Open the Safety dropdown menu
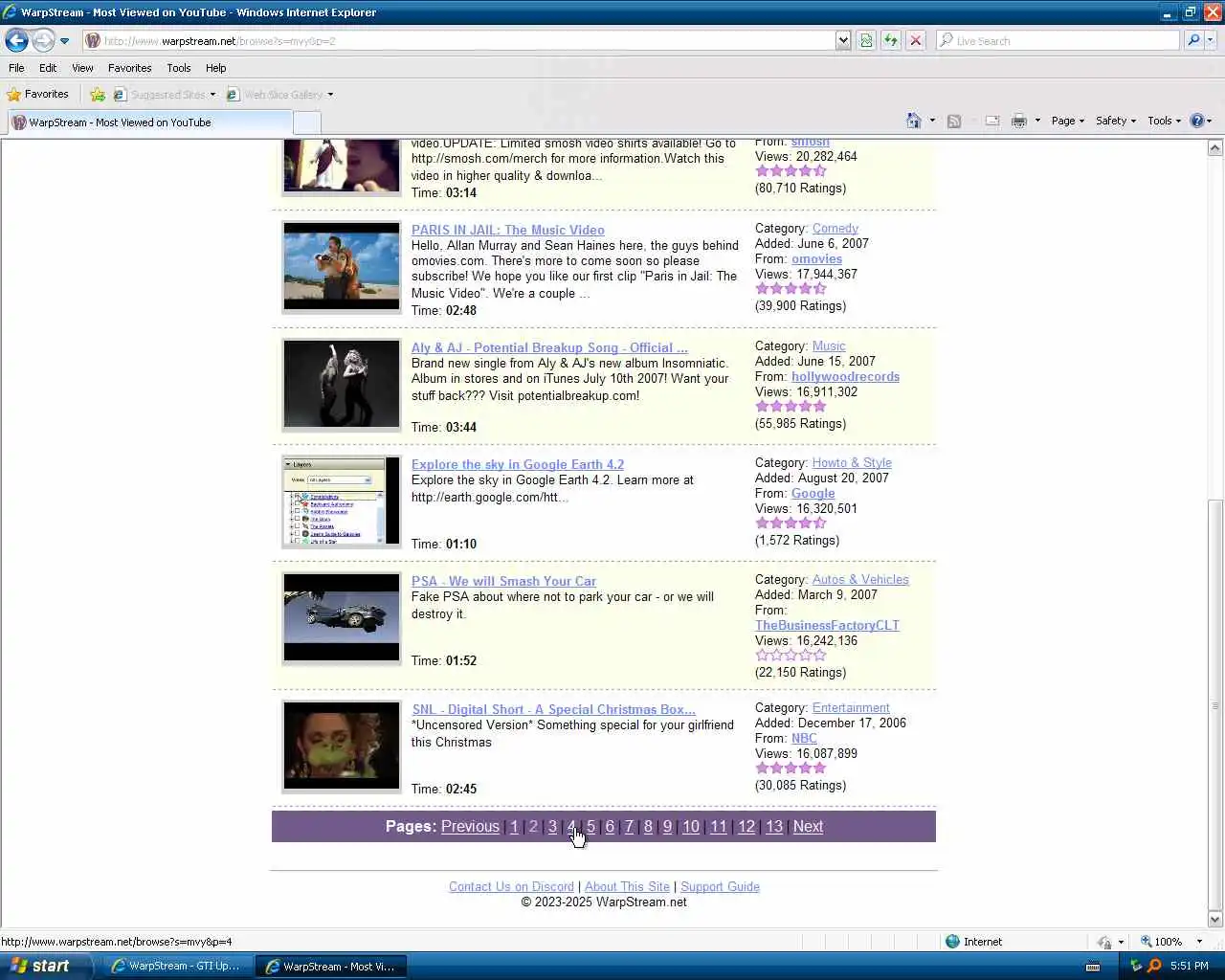 [1115, 121]
